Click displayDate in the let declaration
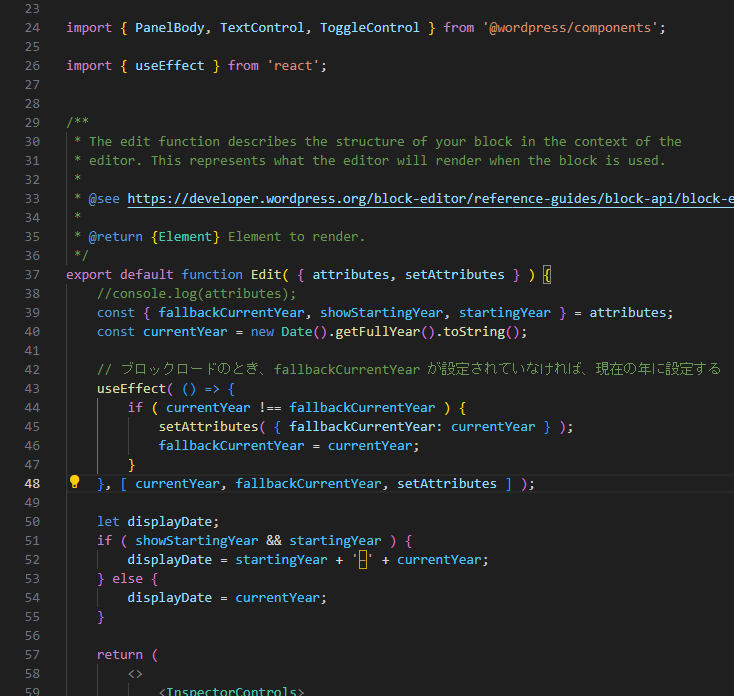734x696 pixels. (158, 521)
